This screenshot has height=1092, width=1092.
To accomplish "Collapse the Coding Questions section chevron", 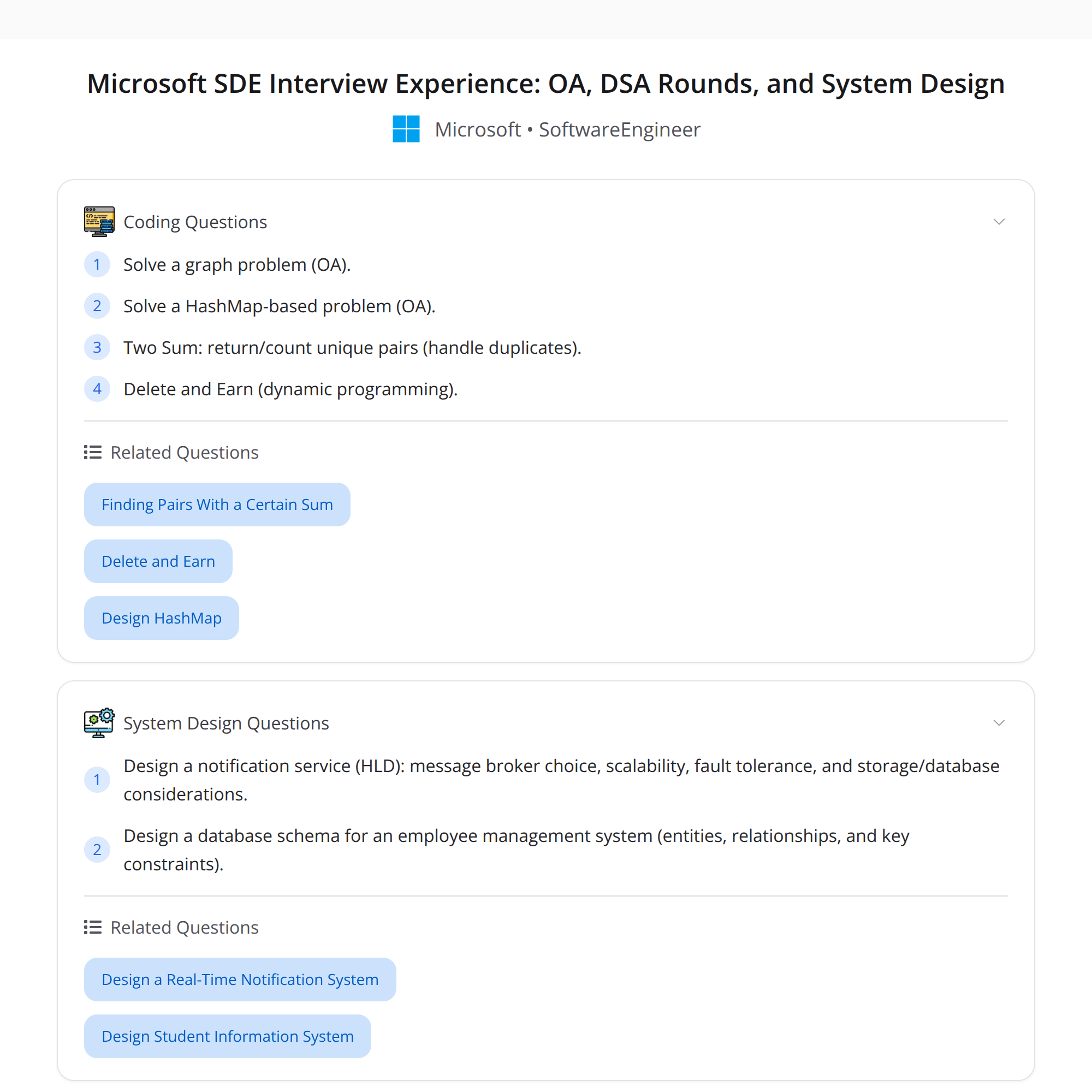I will pyautogui.click(x=999, y=222).
